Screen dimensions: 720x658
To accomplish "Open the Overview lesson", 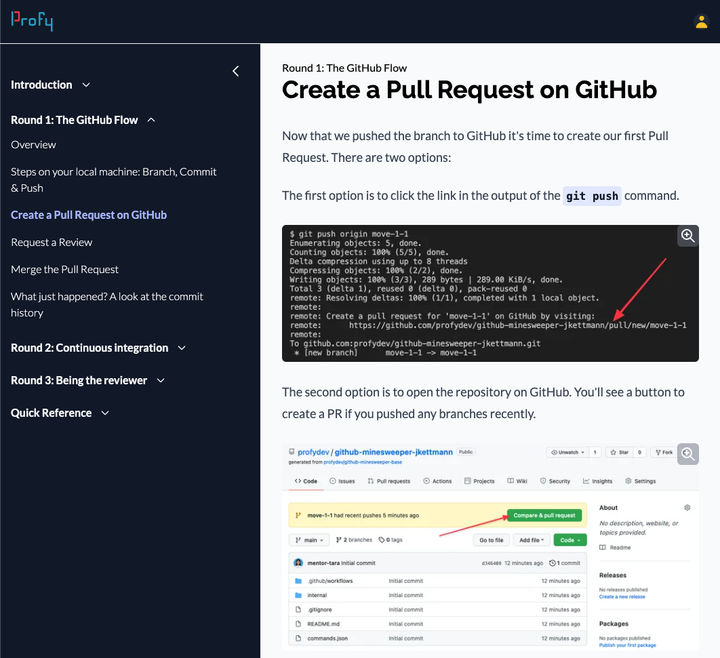I will coord(34,145).
